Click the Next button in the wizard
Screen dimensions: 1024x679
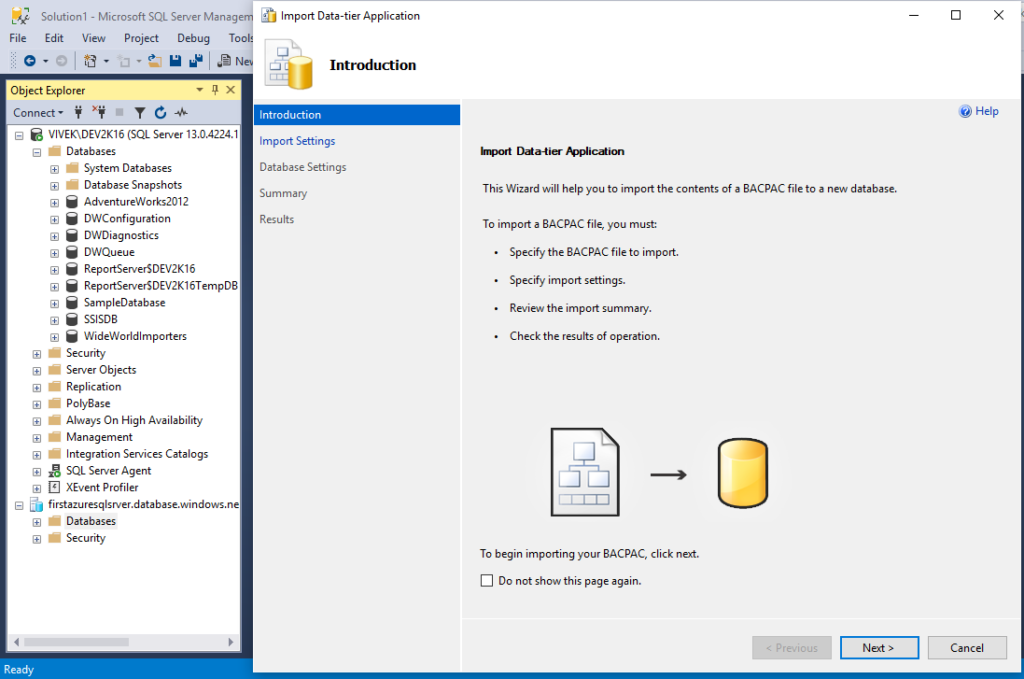(879, 647)
